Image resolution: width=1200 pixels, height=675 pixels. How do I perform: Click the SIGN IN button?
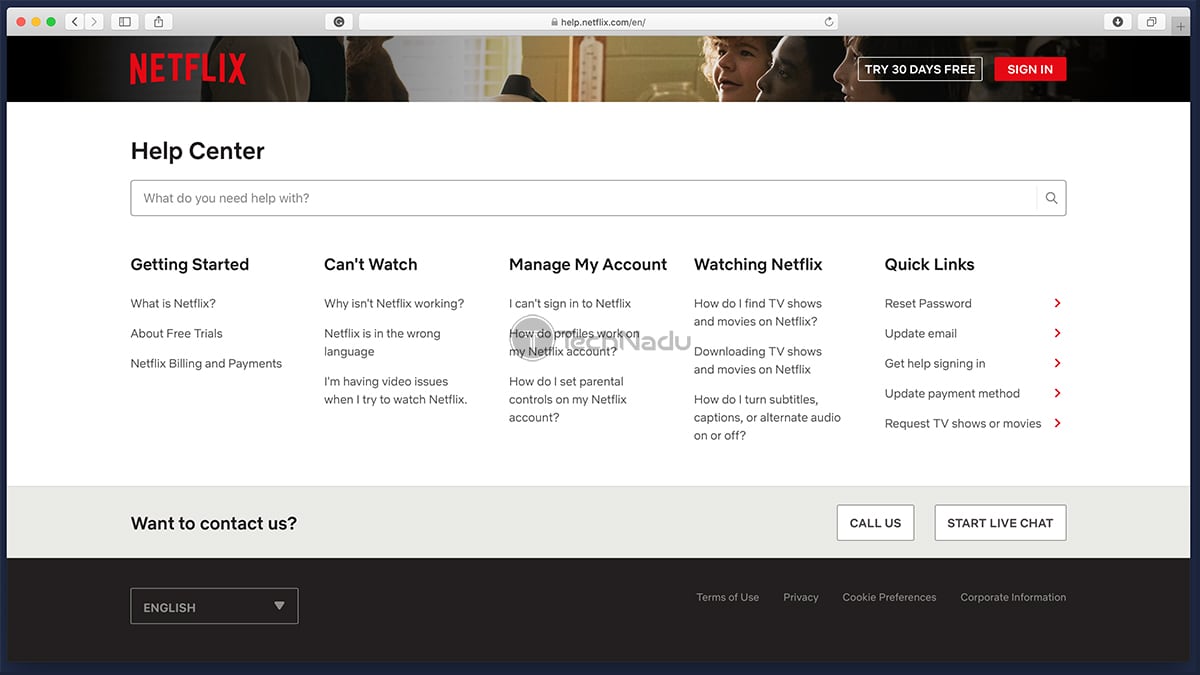click(x=1029, y=69)
